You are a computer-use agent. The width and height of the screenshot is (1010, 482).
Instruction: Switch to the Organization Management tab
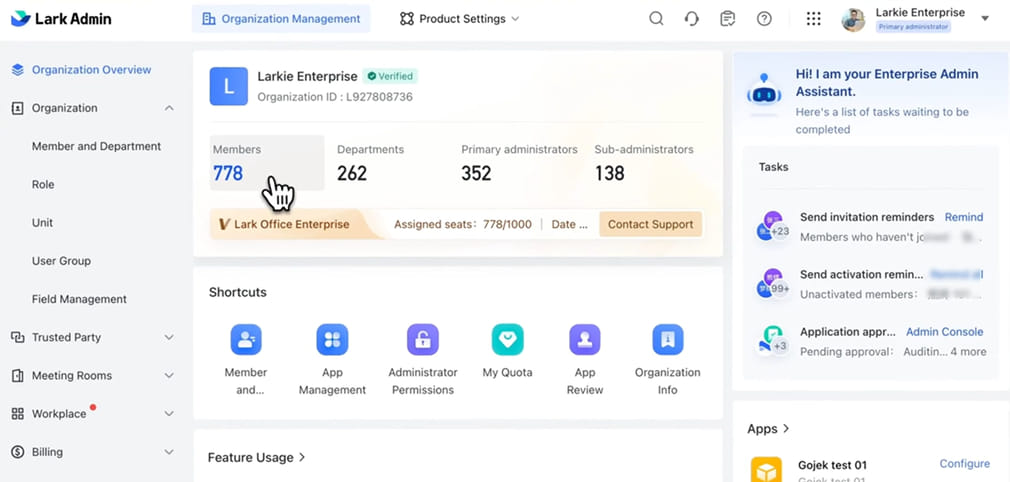[281, 19]
